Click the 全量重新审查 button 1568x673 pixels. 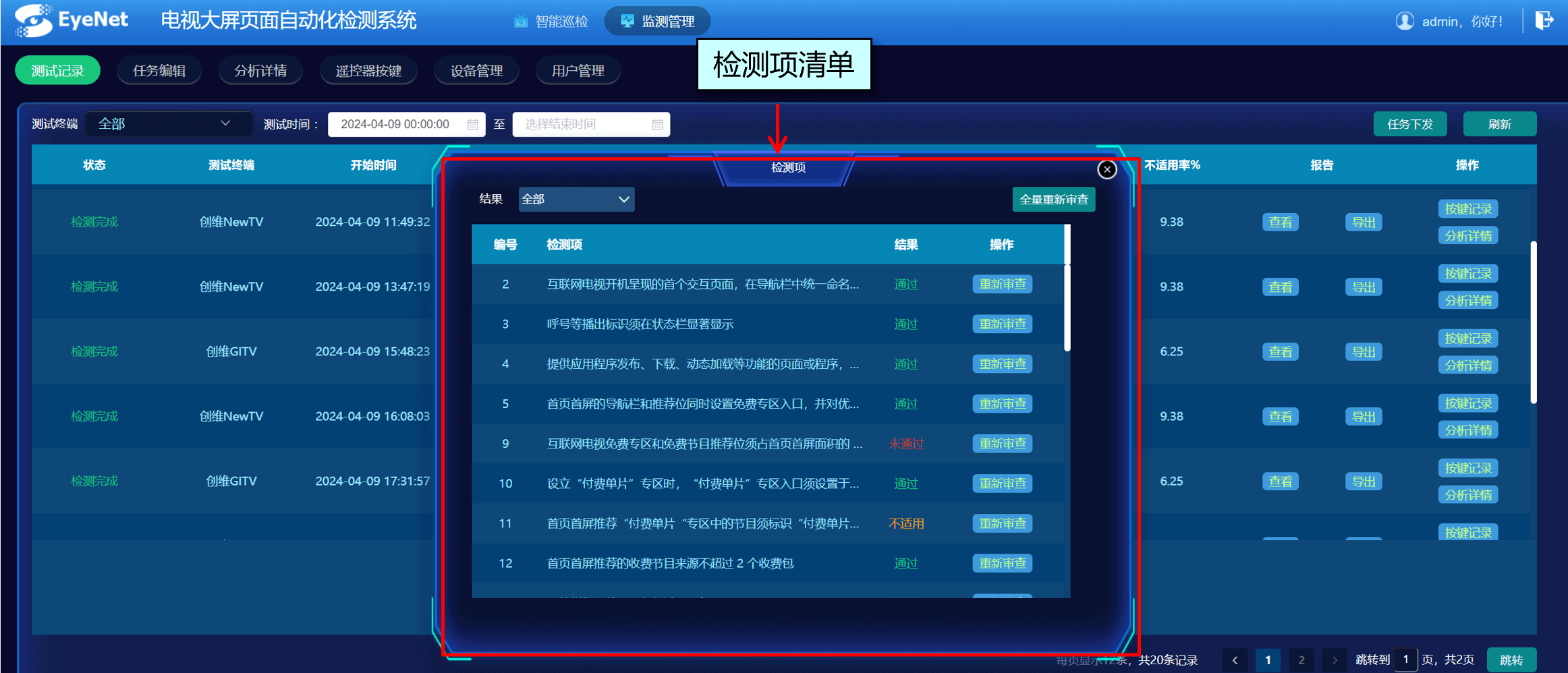pyautogui.click(x=1054, y=199)
